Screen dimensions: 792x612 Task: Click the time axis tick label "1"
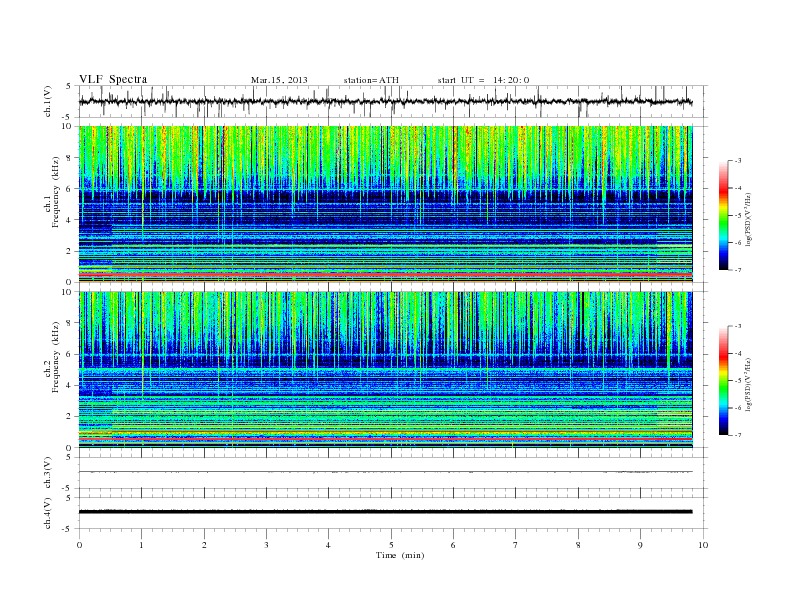tap(141, 545)
